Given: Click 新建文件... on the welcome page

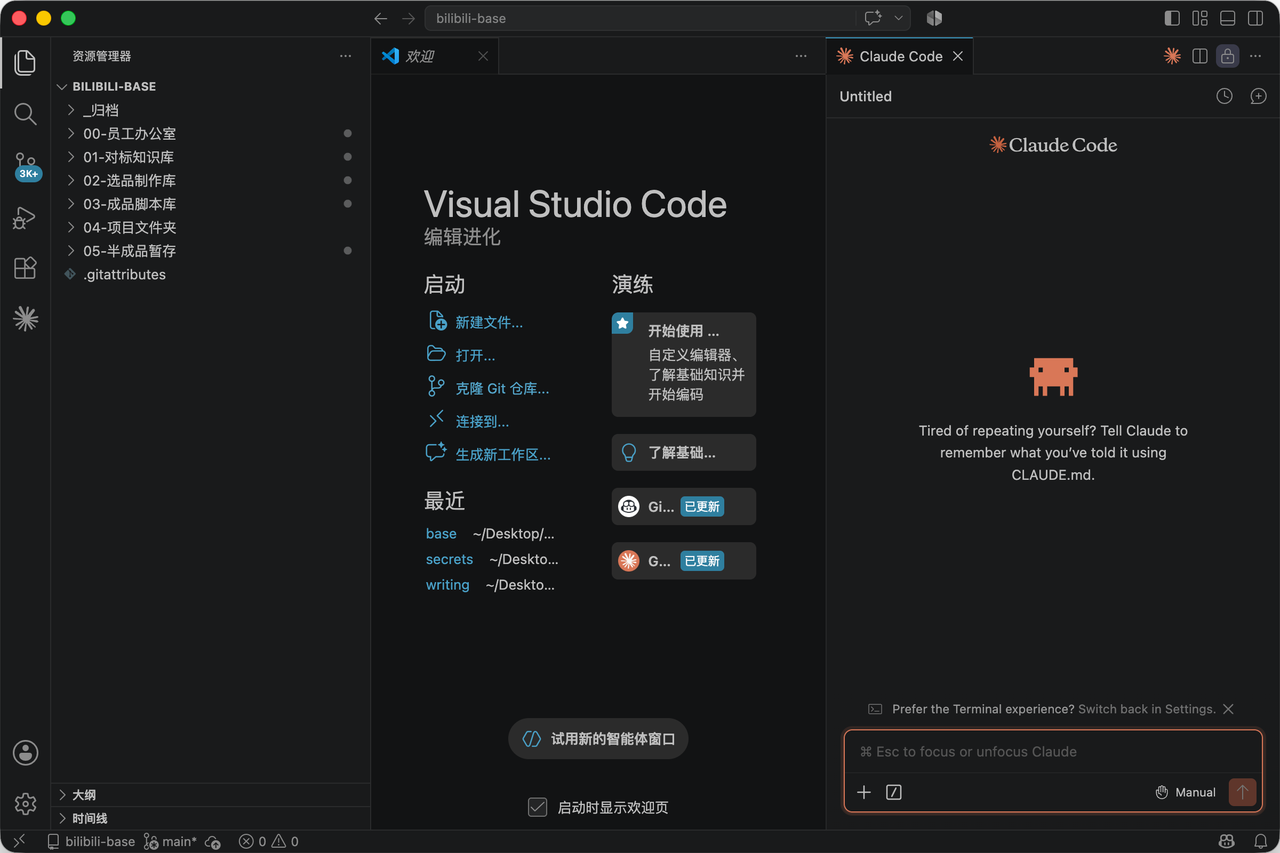Looking at the screenshot, I should 475,322.
